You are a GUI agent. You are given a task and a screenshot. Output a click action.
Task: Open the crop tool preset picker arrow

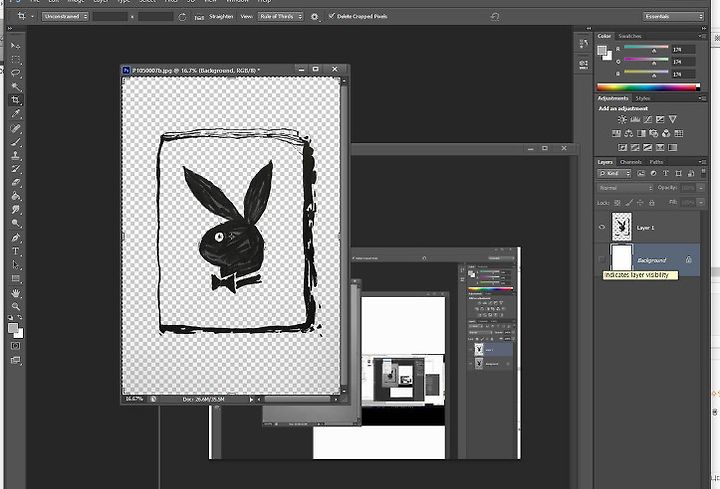pos(33,17)
